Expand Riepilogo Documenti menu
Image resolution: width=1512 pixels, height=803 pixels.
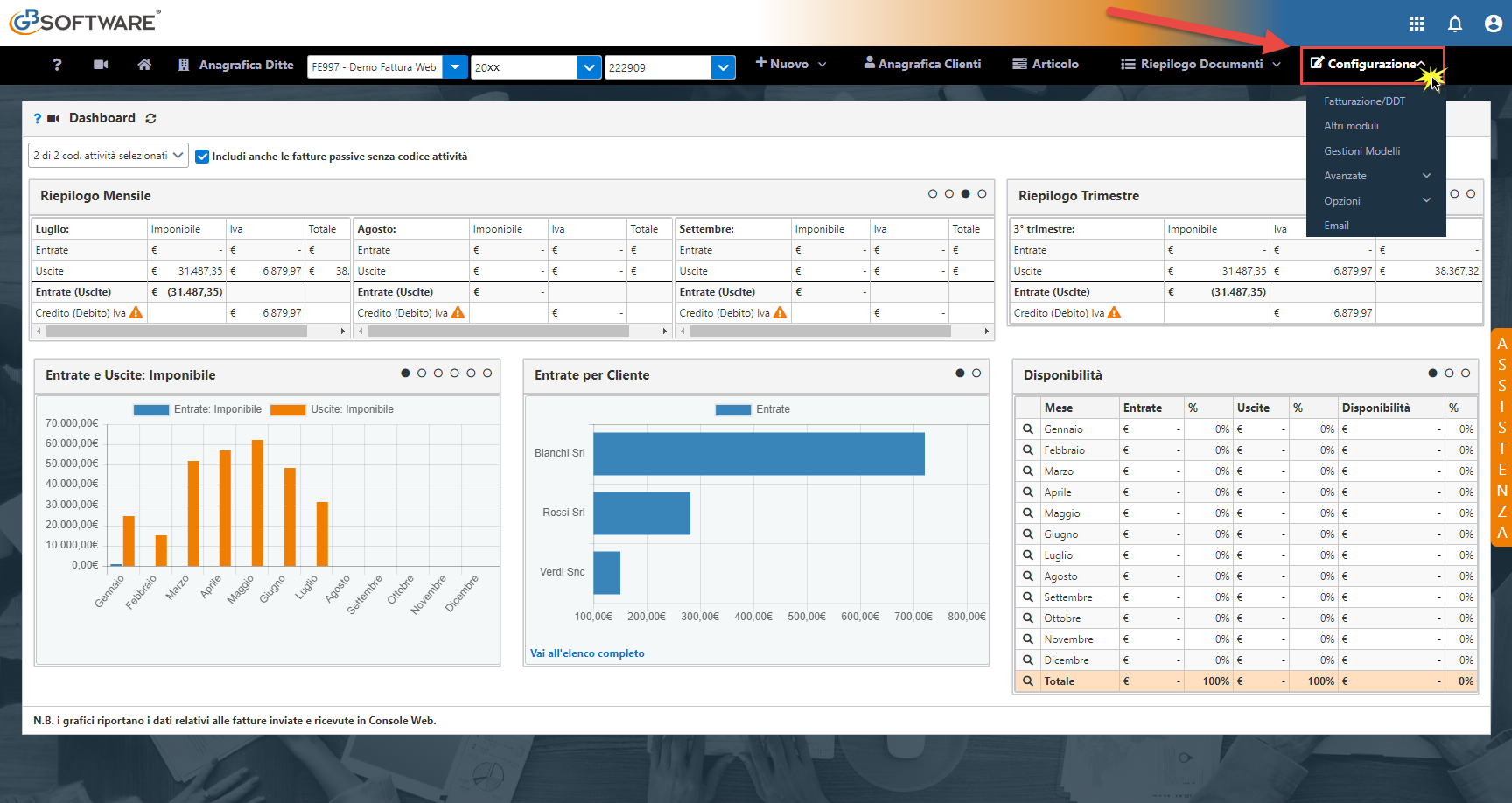click(x=1201, y=64)
